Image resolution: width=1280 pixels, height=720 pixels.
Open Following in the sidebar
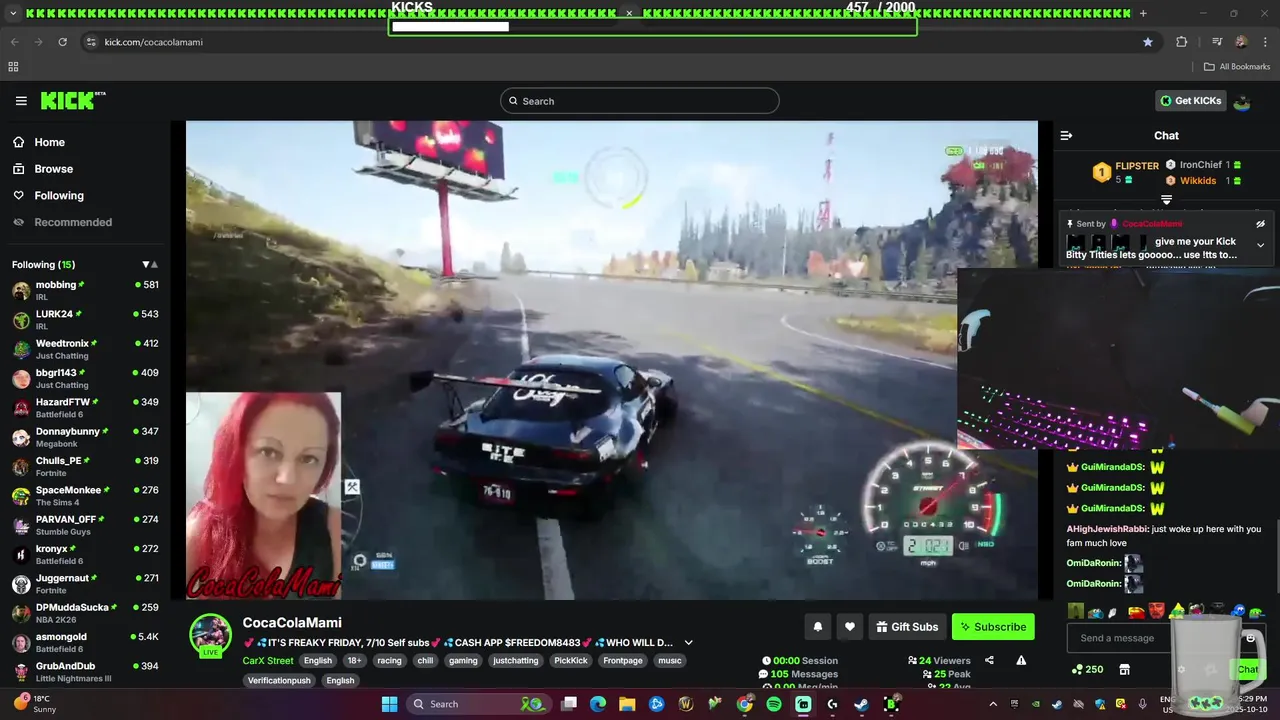click(48, 196)
